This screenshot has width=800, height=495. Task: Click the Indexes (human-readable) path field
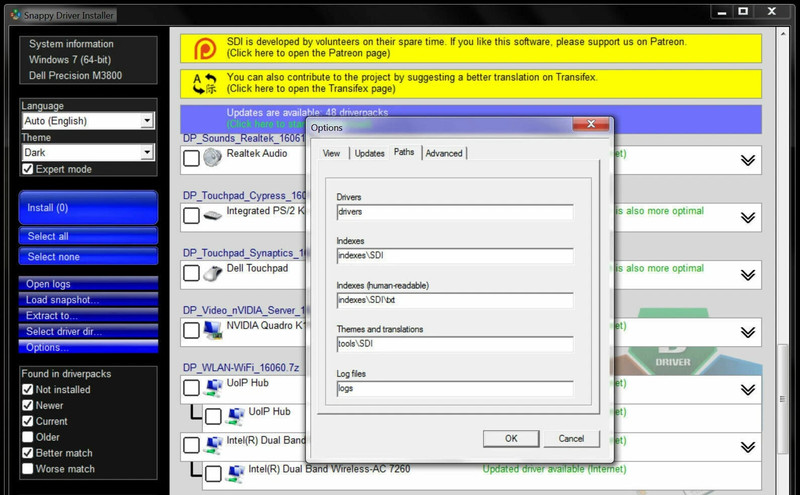tap(455, 300)
